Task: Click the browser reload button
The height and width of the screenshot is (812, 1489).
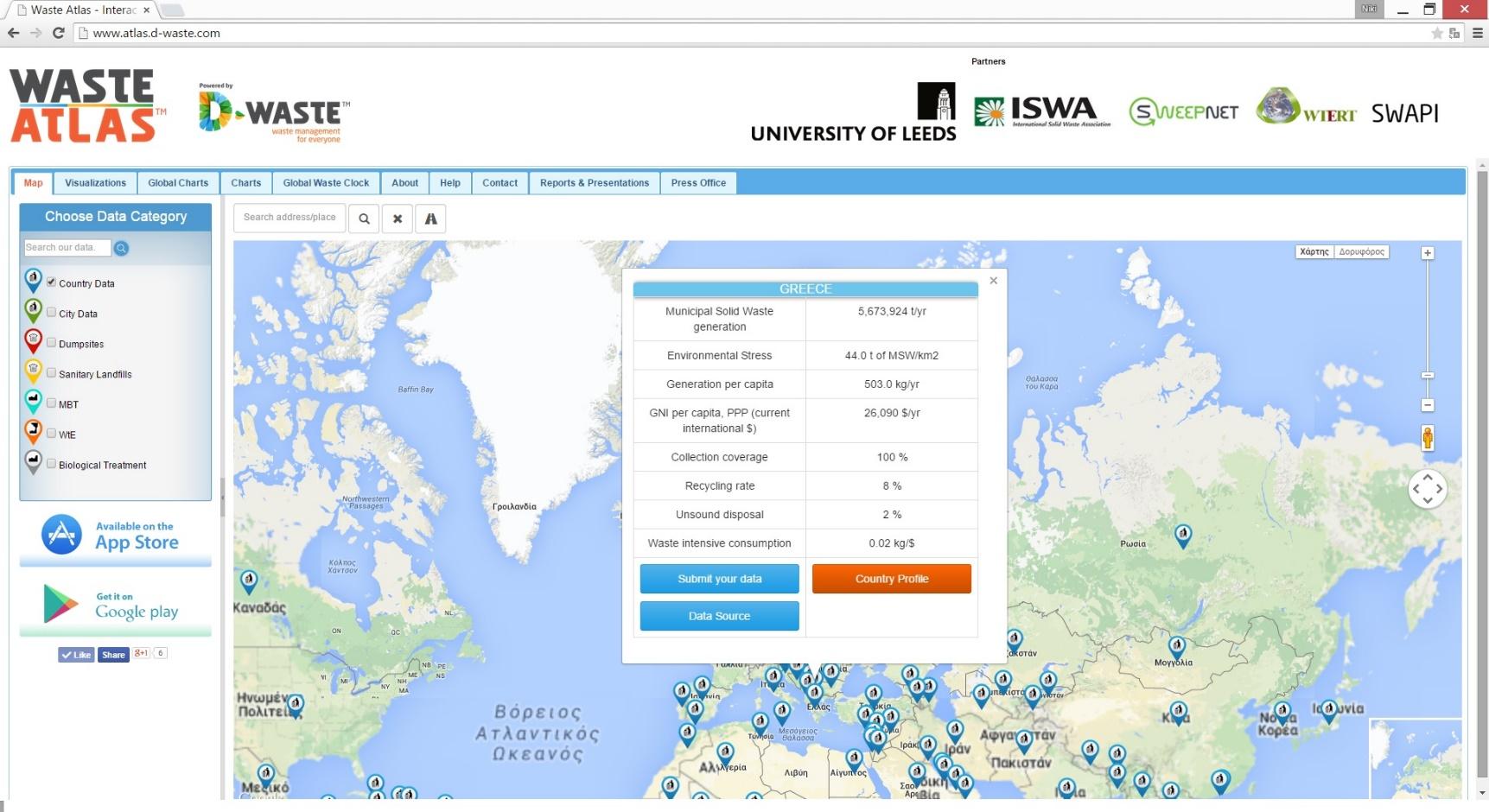Action: 58,33
